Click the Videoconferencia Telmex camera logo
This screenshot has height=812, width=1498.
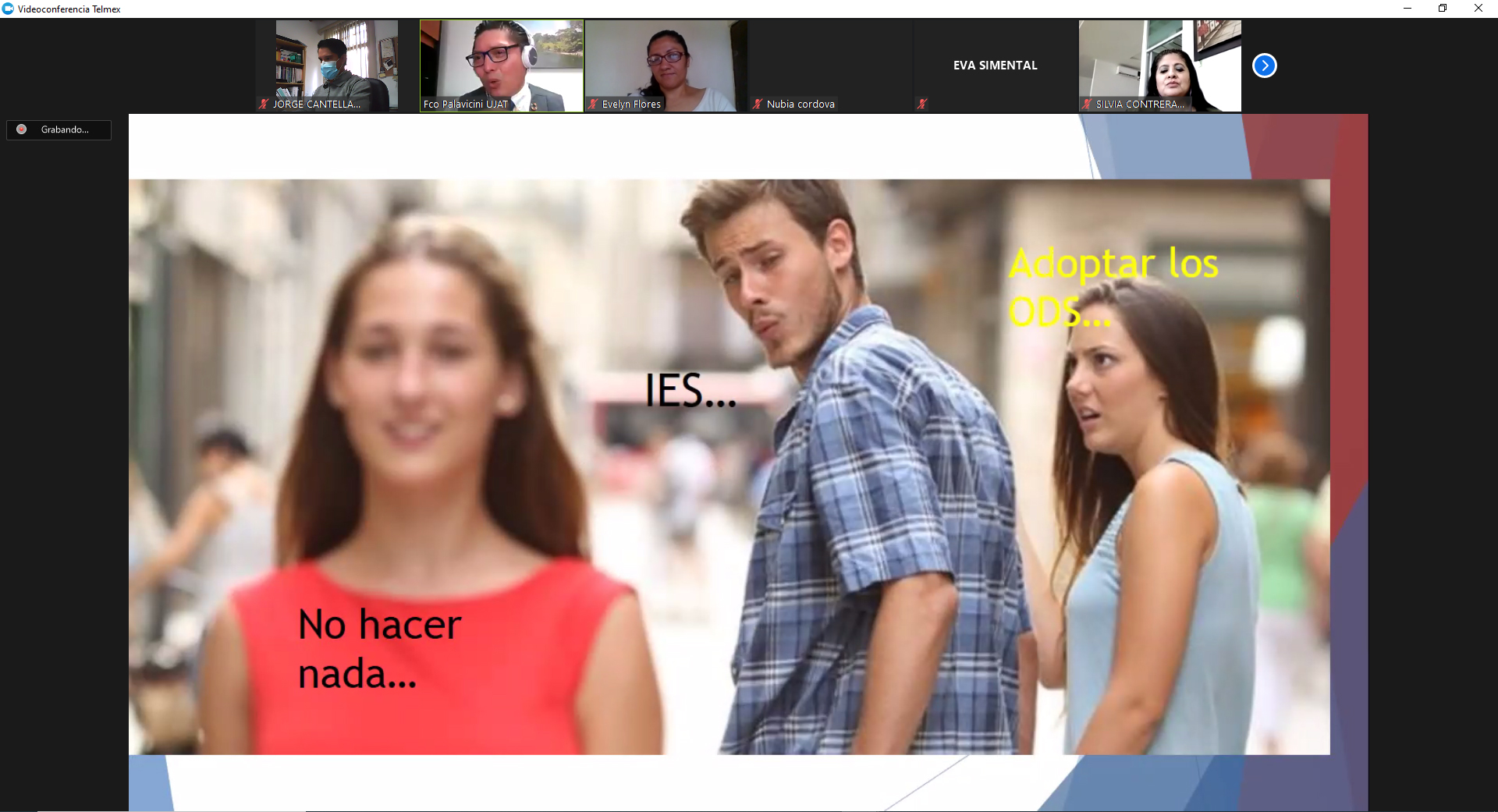click(8, 9)
